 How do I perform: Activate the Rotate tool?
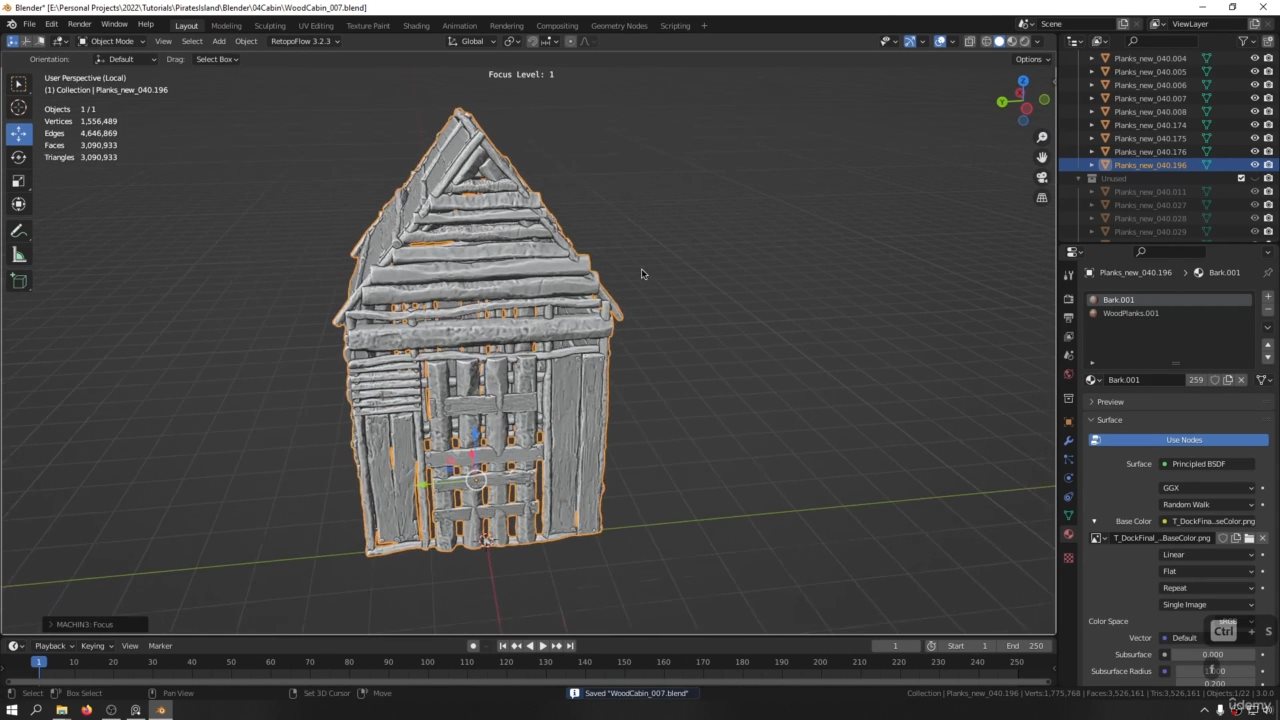coord(19,156)
